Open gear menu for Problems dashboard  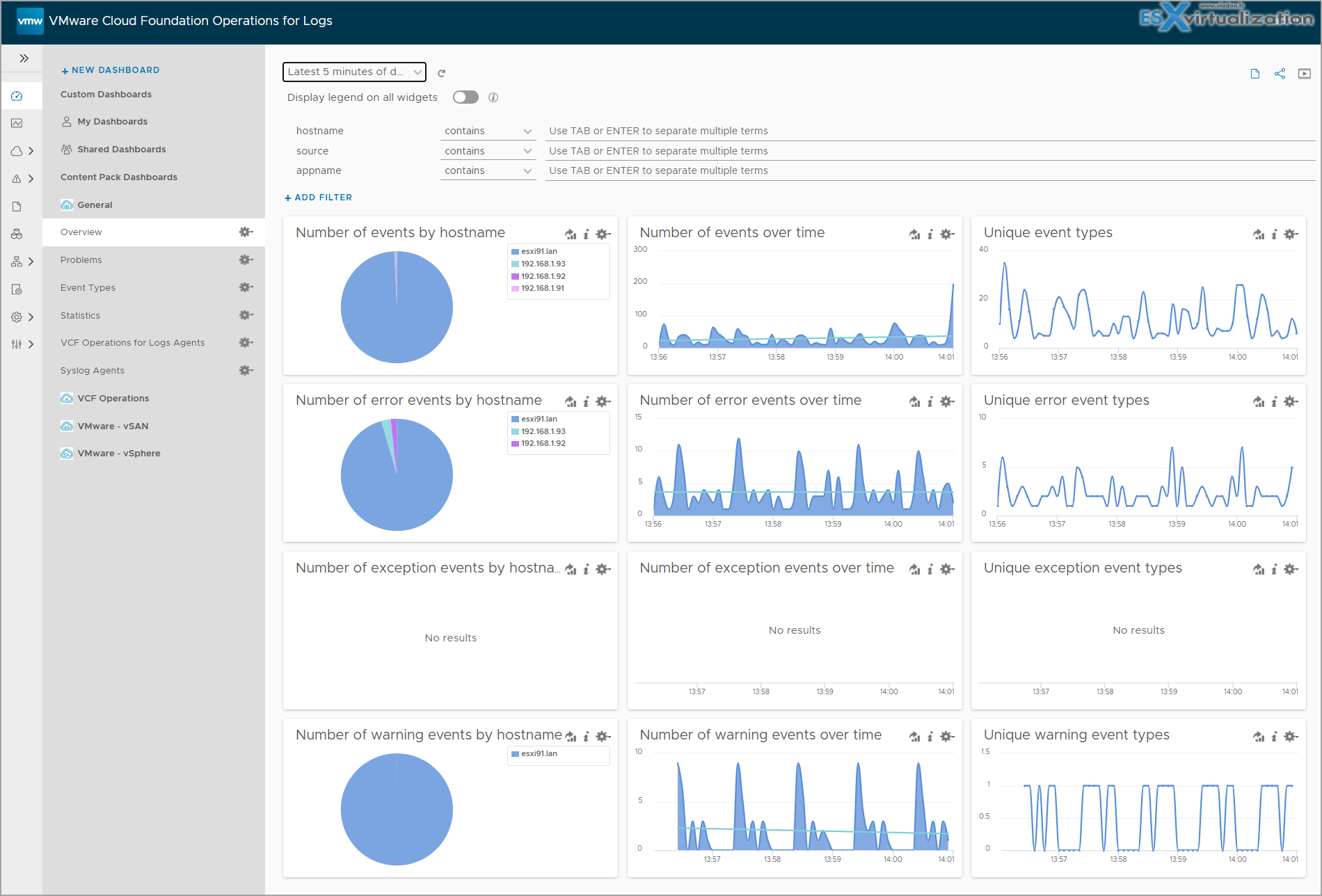click(x=246, y=259)
